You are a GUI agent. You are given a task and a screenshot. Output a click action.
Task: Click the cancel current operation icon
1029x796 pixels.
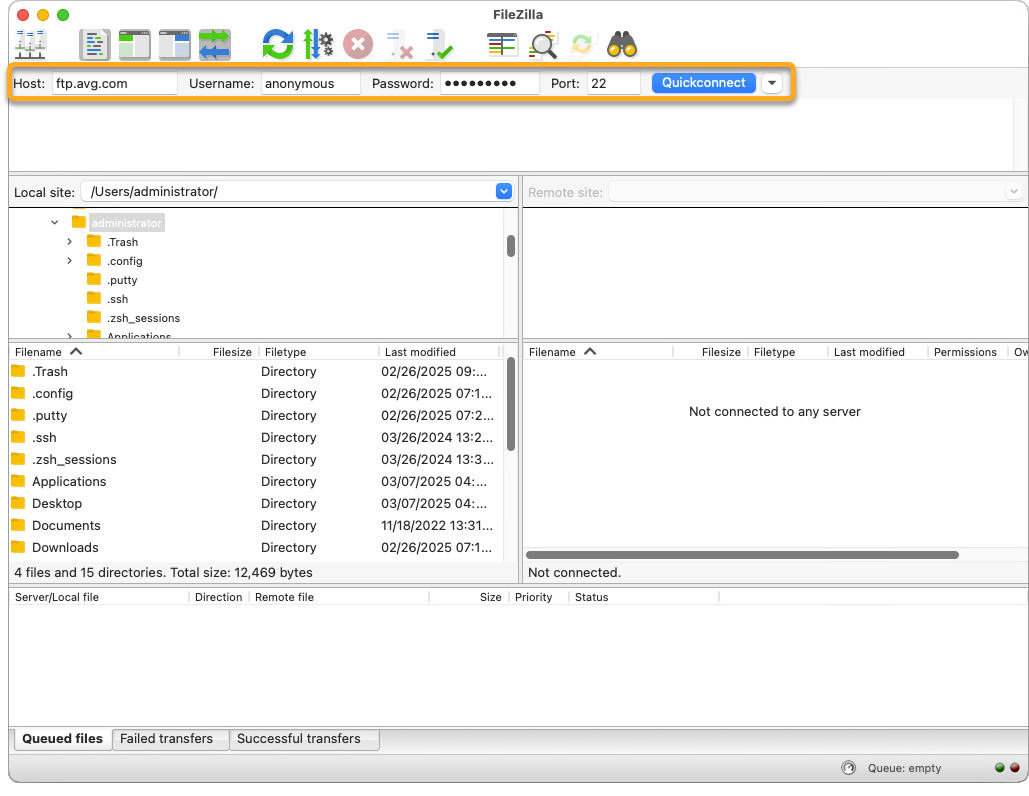pos(358,44)
